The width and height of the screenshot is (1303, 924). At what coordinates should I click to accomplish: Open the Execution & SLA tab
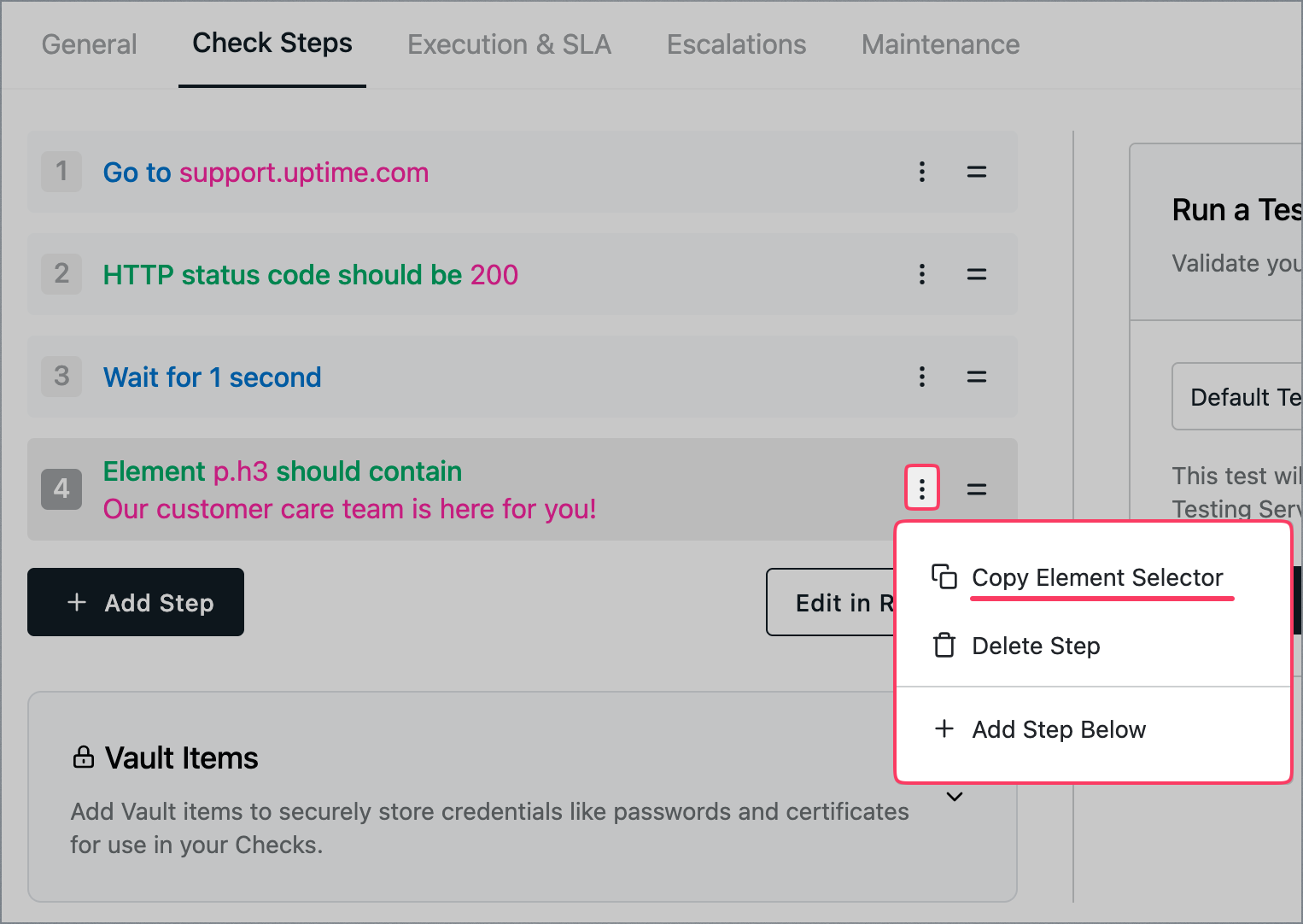509,44
